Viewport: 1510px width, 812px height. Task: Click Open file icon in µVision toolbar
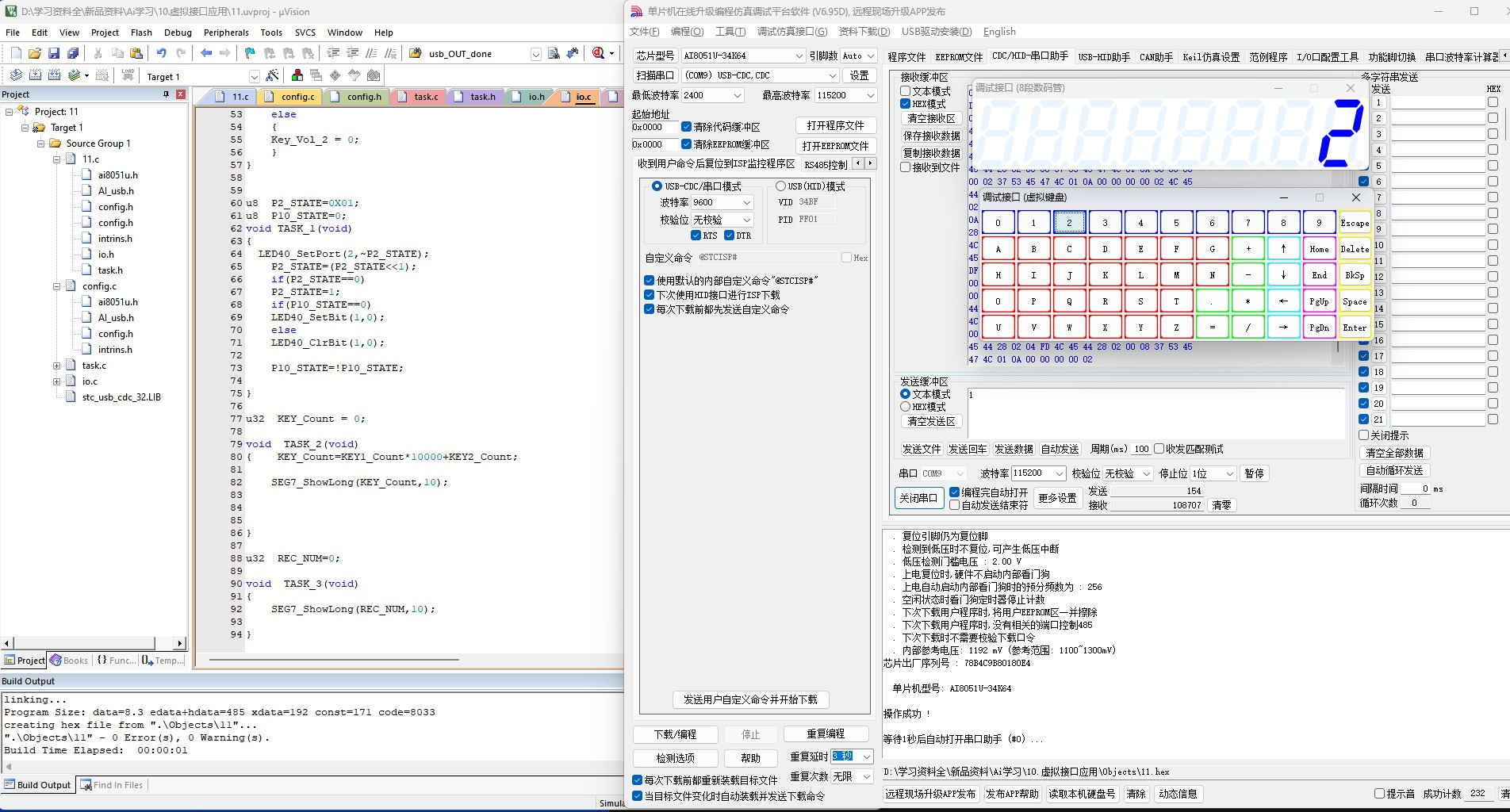tap(34, 53)
